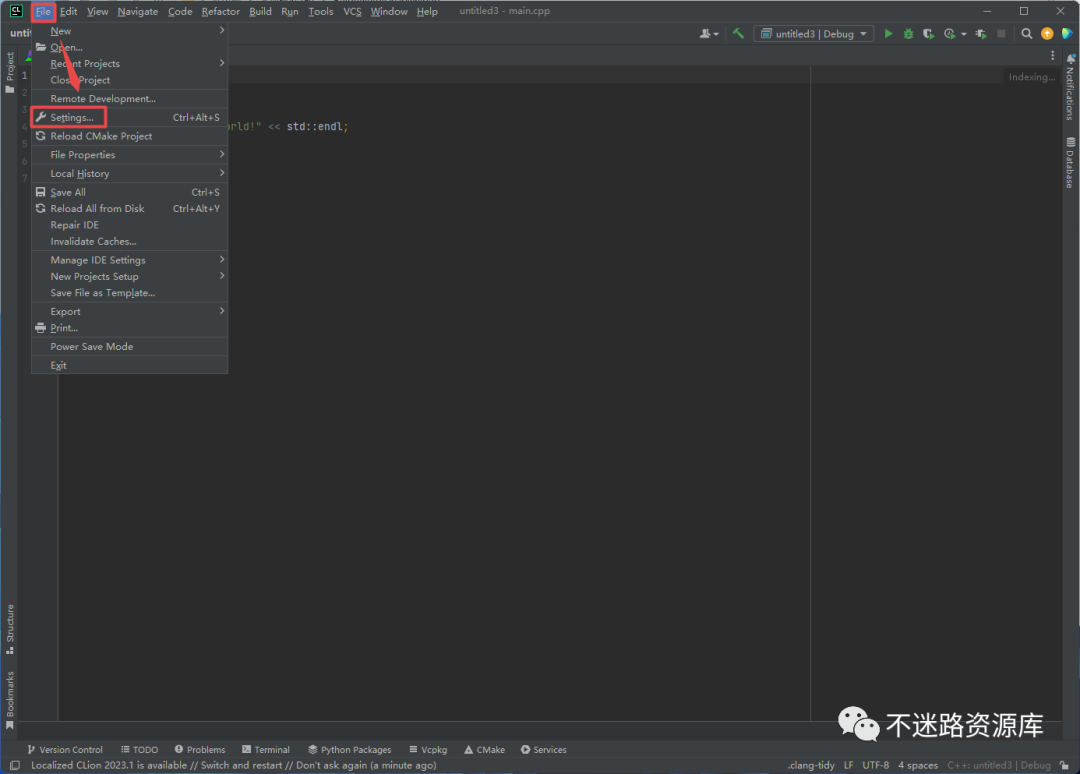Select Settings... from the File menu
Image resolution: width=1080 pixels, height=774 pixels.
click(x=129, y=117)
